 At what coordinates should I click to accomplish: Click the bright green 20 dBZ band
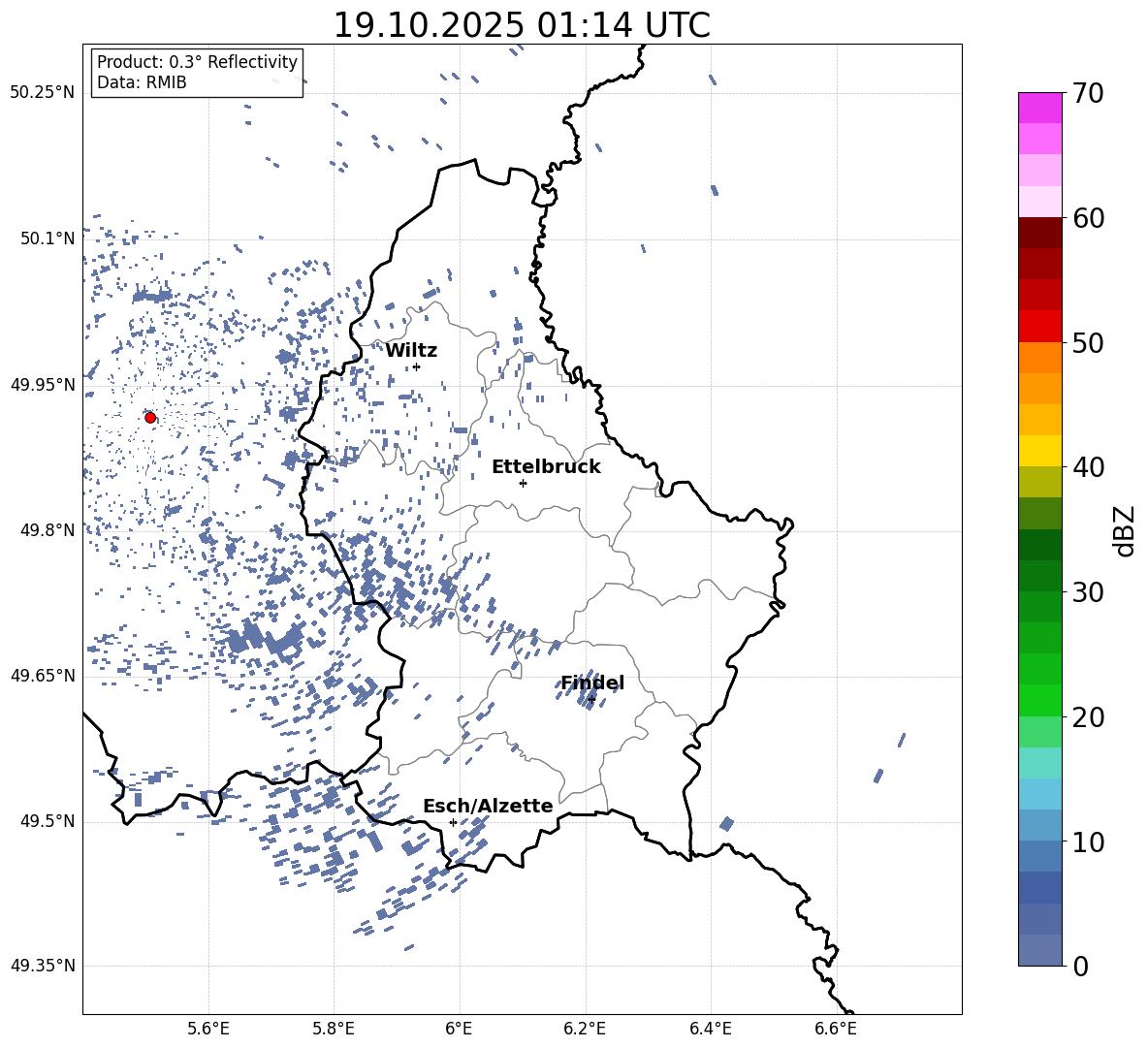coord(1039,700)
